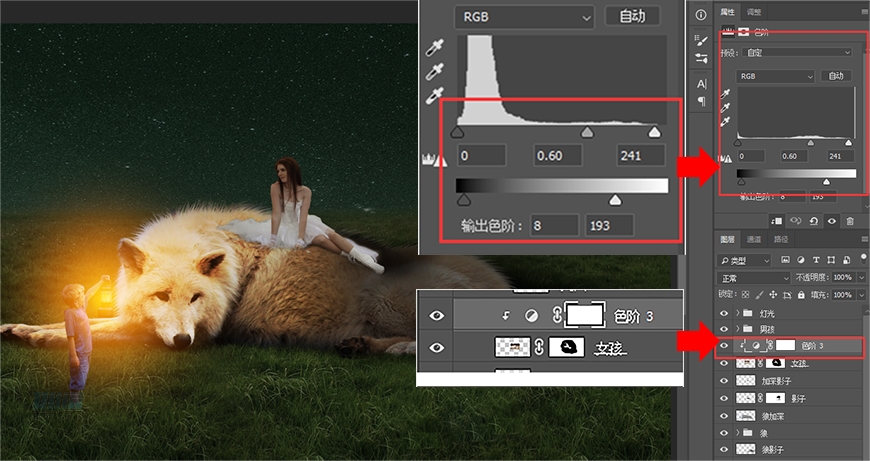Filter layers by type layers icon
870x461 pixels.
(816, 260)
